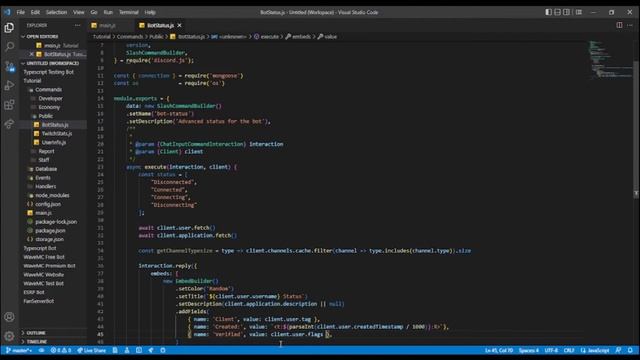This screenshot has height=360, width=640.
Task: Open the Manage gear icon
Action: (9, 336)
